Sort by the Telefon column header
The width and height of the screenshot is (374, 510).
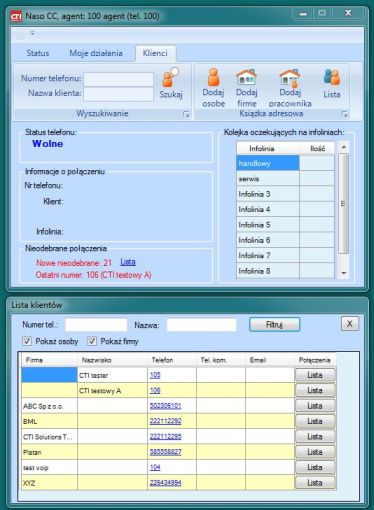pos(172,360)
